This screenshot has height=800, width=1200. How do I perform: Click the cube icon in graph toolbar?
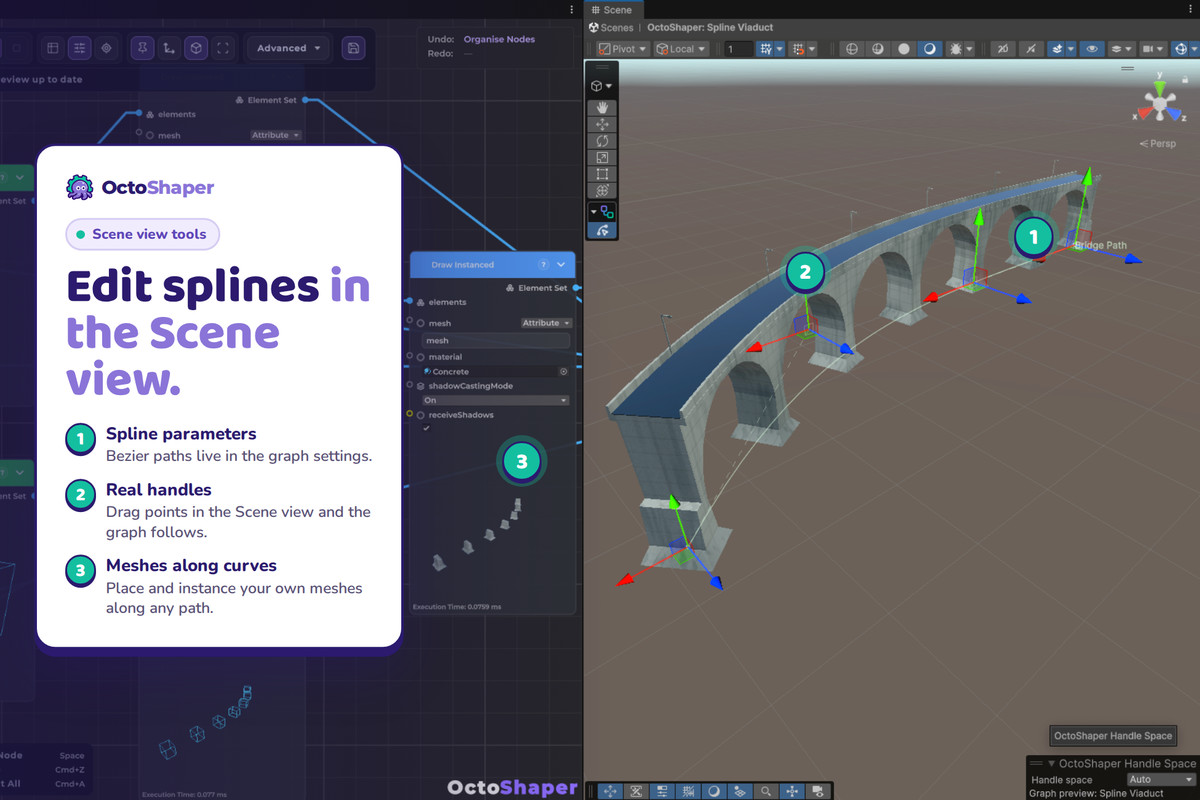(x=196, y=48)
